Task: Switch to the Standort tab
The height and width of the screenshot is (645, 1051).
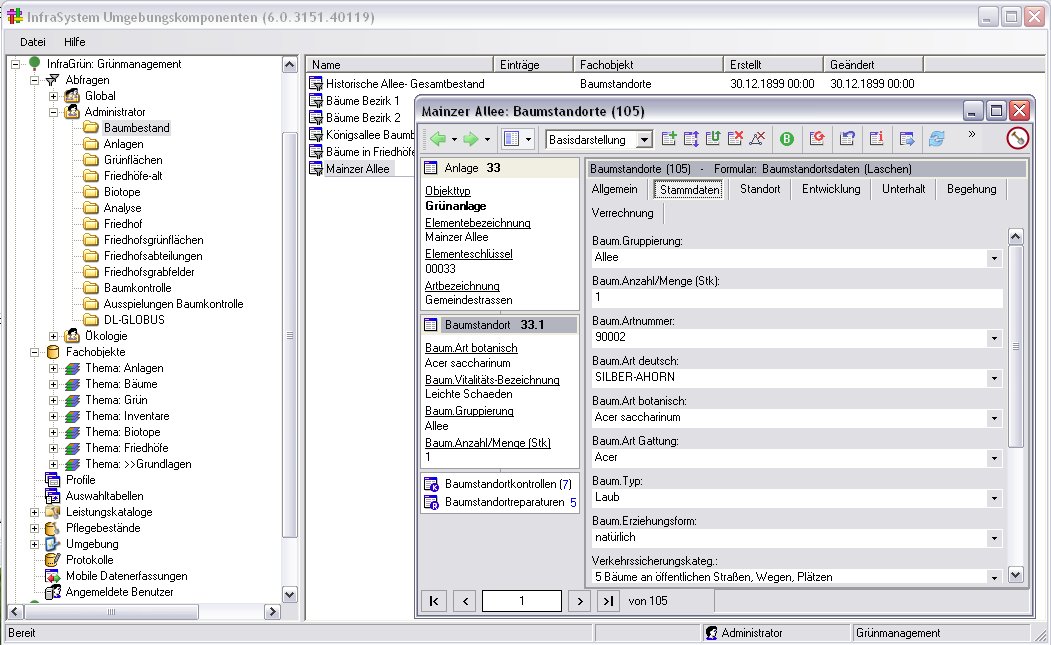Action: (x=759, y=189)
